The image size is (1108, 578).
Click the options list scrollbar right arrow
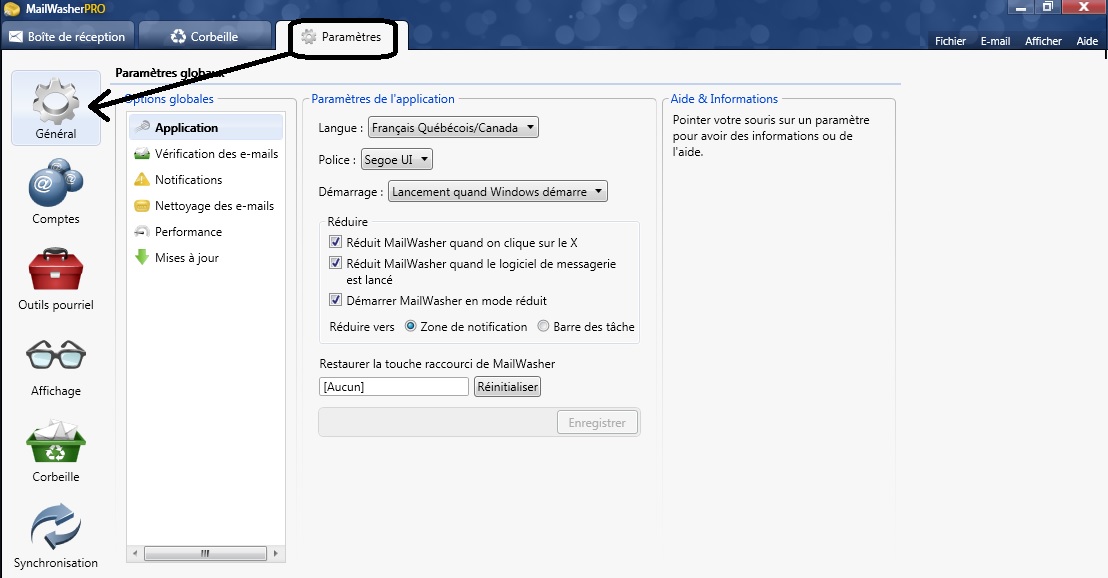(276, 553)
